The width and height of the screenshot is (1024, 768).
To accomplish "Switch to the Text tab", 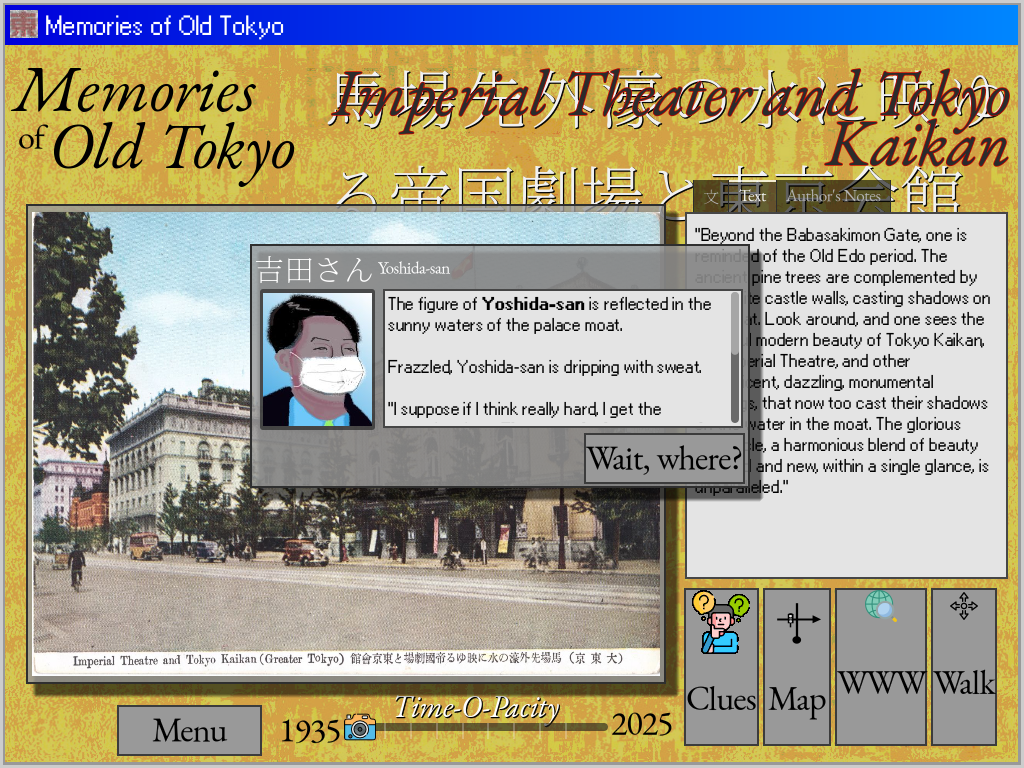I will [x=753, y=196].
